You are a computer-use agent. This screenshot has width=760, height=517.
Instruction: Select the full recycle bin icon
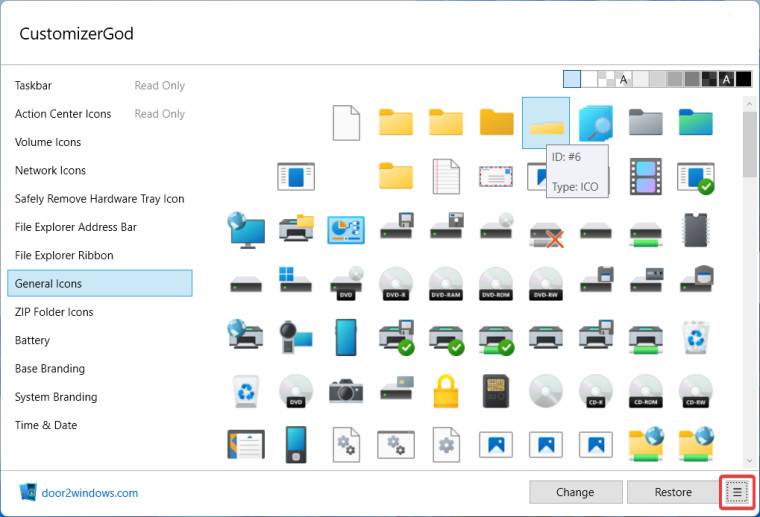click(696, 337)
